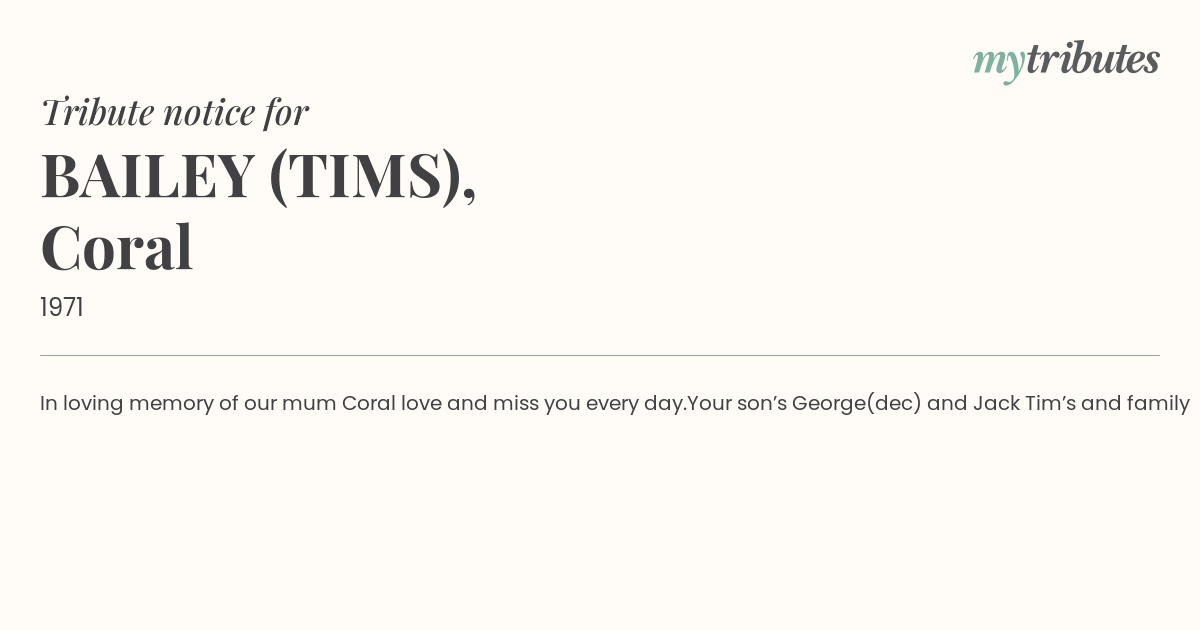1200x630 pixels.
Task: Click the horizontal divider line
Action: click(600, 355)
